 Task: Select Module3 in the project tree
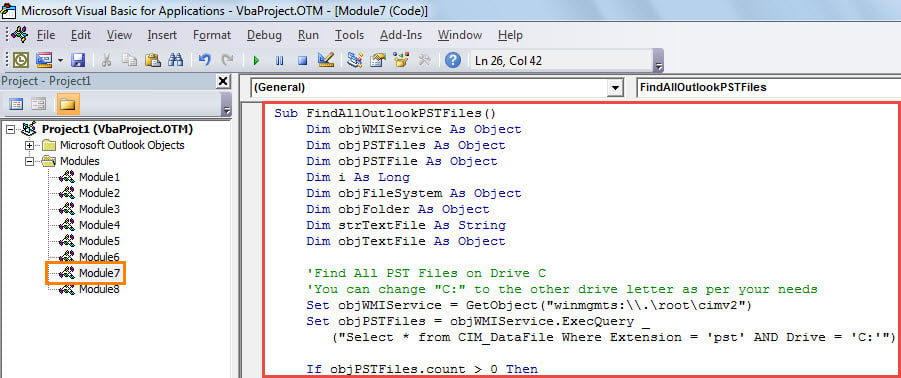pyautogui.click(x=99, y=209)
